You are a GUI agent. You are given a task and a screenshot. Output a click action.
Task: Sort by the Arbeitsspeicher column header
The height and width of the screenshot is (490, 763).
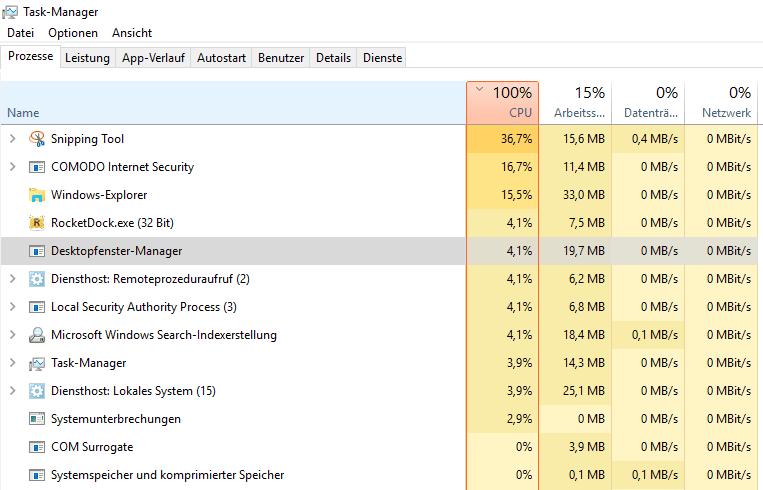coord(576,102)
